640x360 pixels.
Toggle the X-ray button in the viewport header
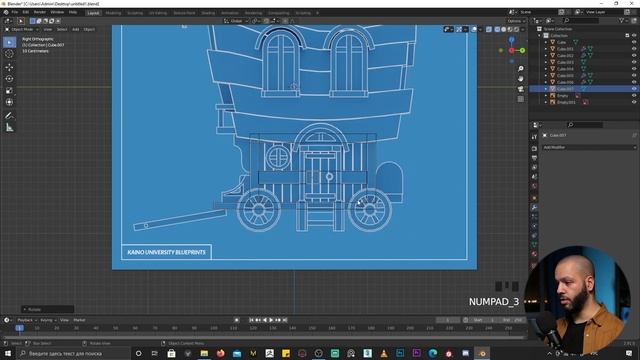[489, 29]
